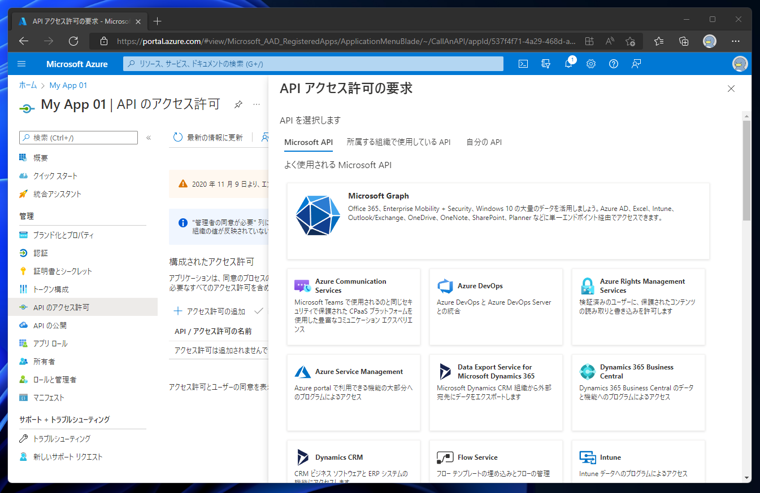Select Azure Rights Management Services API
This screenshot has width=760, height=493.
(638, 307)
